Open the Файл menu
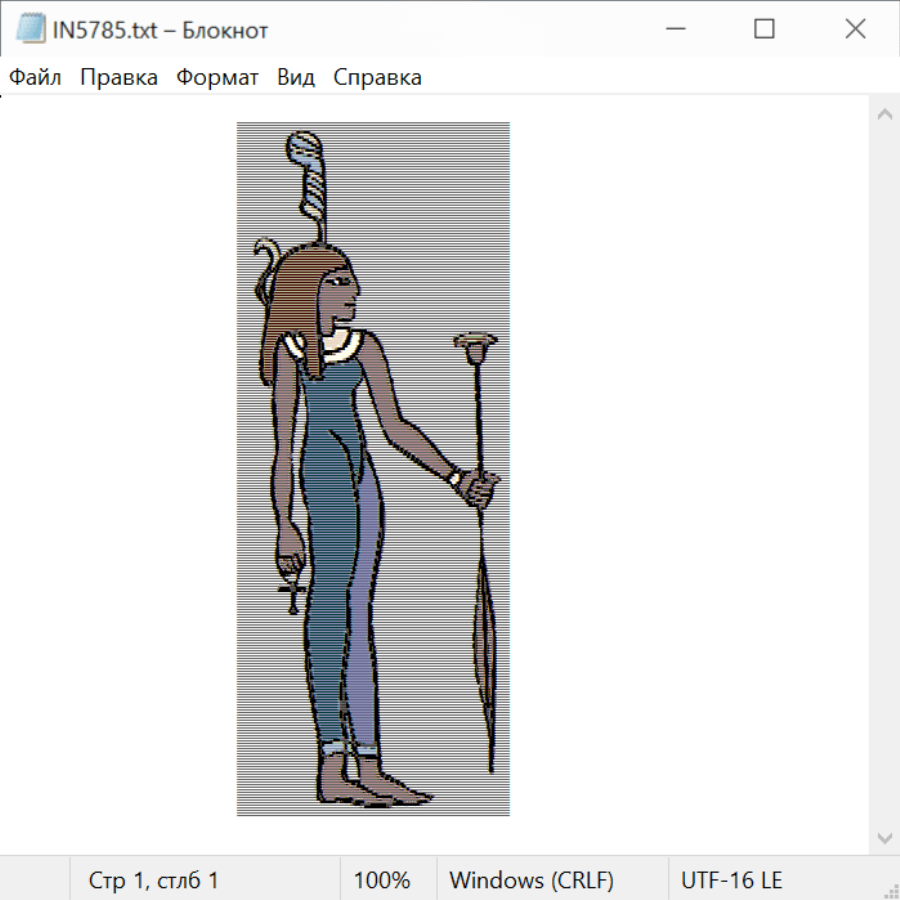The image size is (900, 900). 35,77
